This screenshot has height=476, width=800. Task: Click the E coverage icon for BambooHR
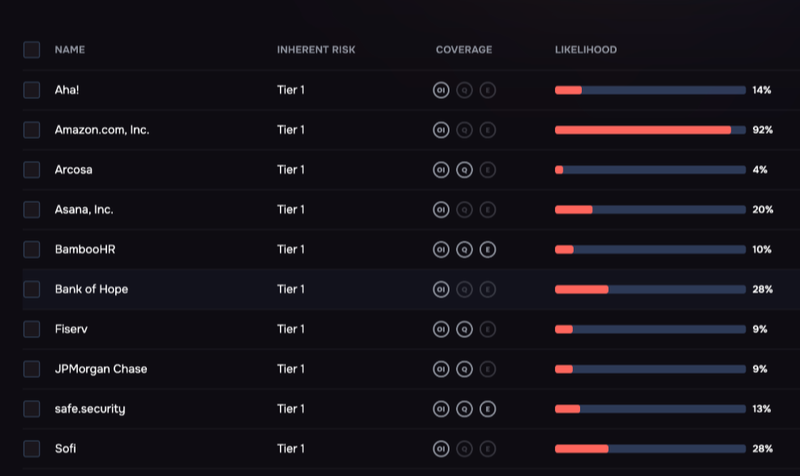tap(487, 249)
